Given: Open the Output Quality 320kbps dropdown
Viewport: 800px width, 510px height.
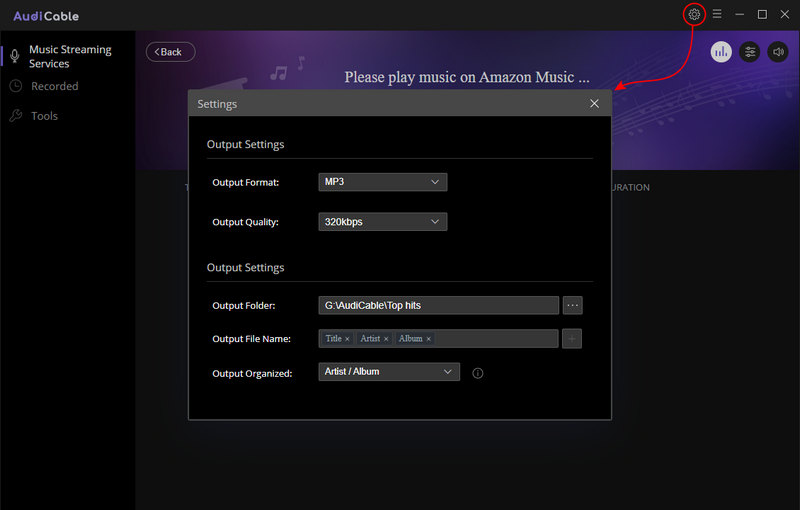Looking at the screenshot, I should (383, 222).
